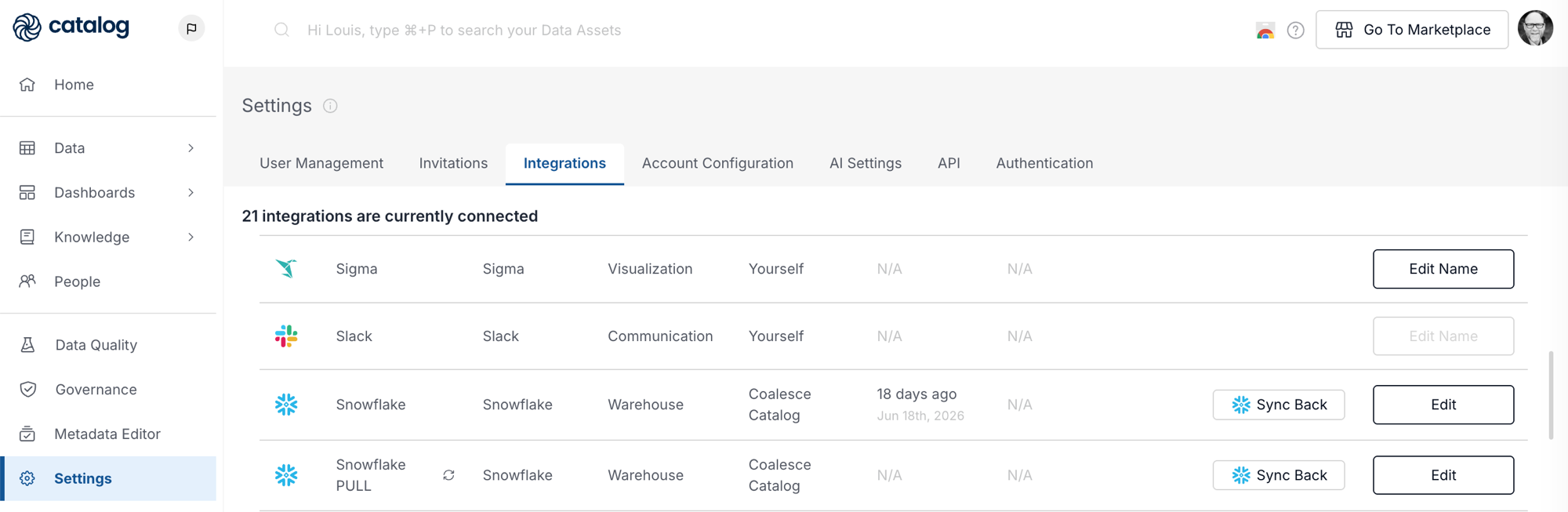Viewport: 1568px width, 512px height.
Task: Click the sync icon next to Snowflake PULL
Action: coord(448,475)
